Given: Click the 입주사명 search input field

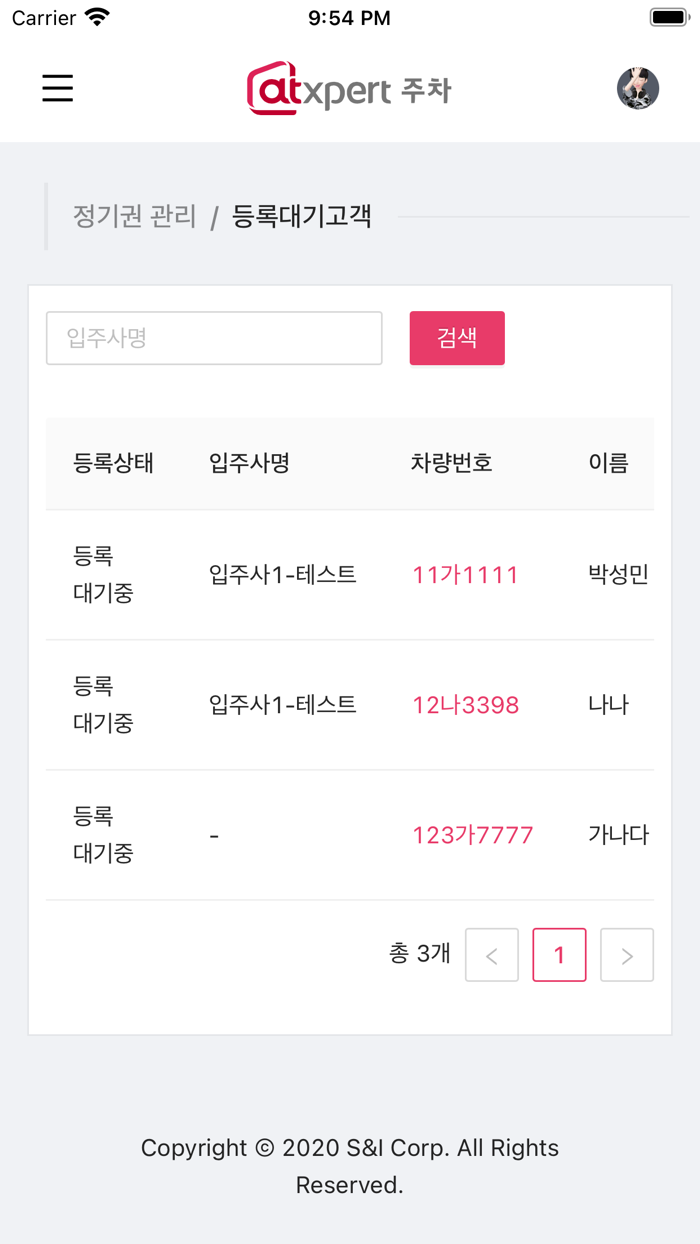Looking at the screenshot, I should [213, 338].
